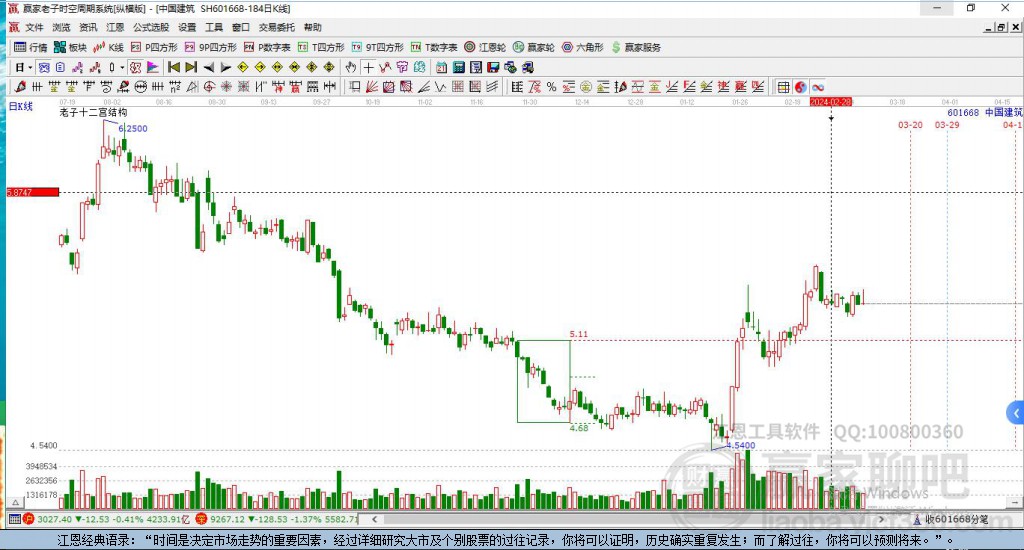
Task: Launch the 江恩轮 Gann wheel
Action: coord(485,47)
